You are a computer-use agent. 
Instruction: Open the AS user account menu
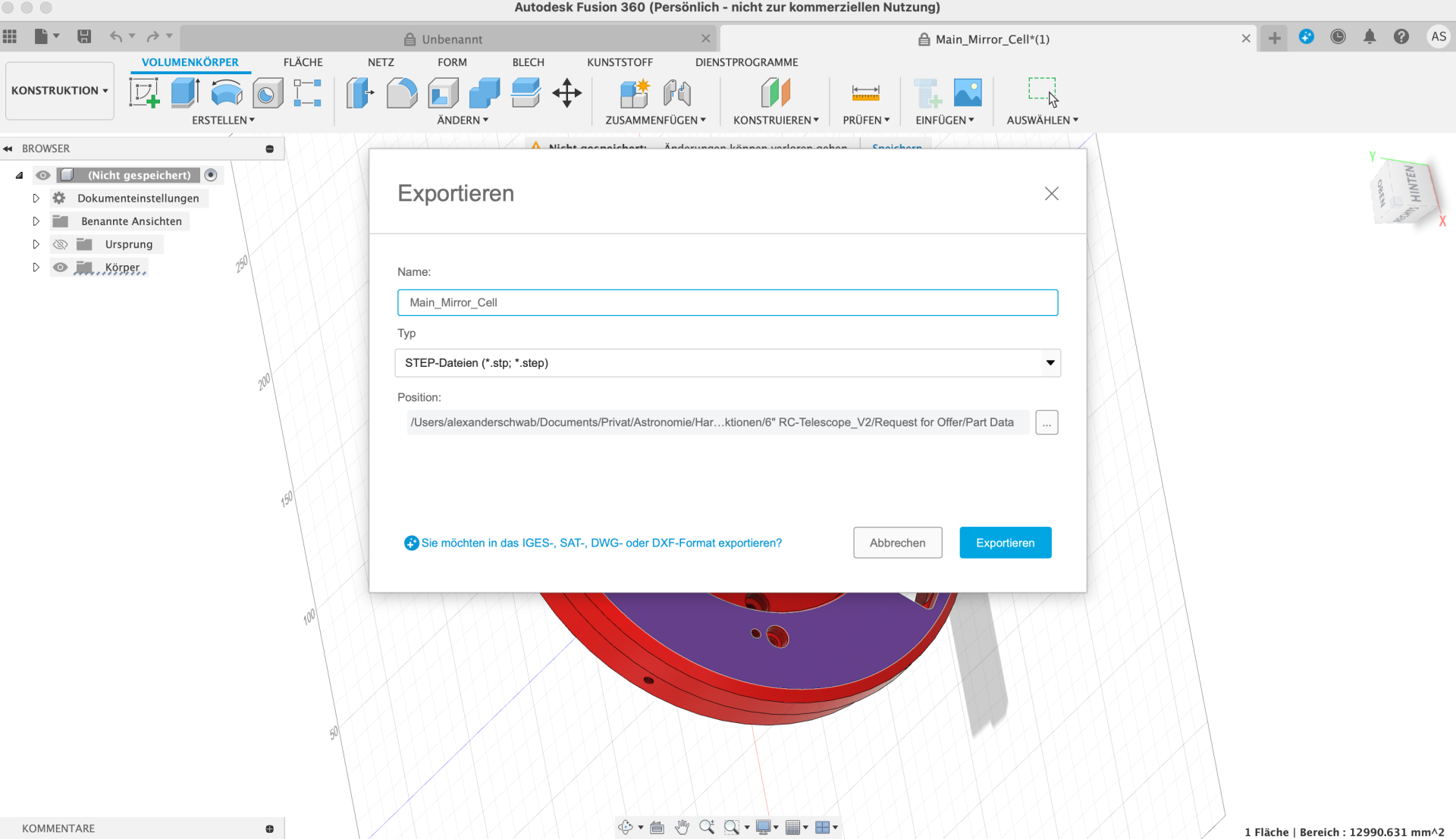pos(1438,36)
